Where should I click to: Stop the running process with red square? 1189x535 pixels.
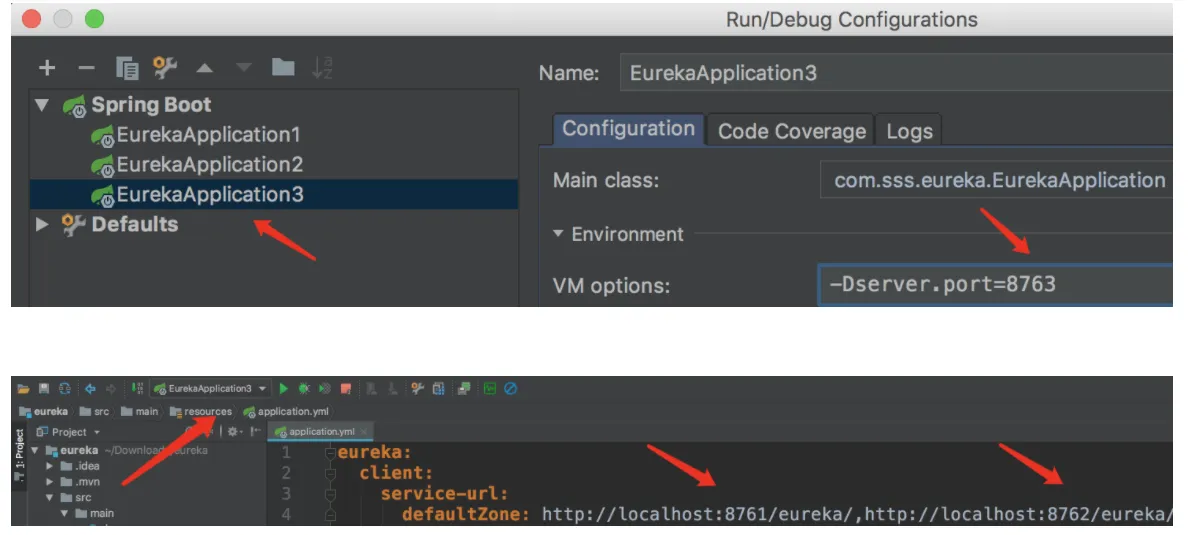click(x=346, y=389)
